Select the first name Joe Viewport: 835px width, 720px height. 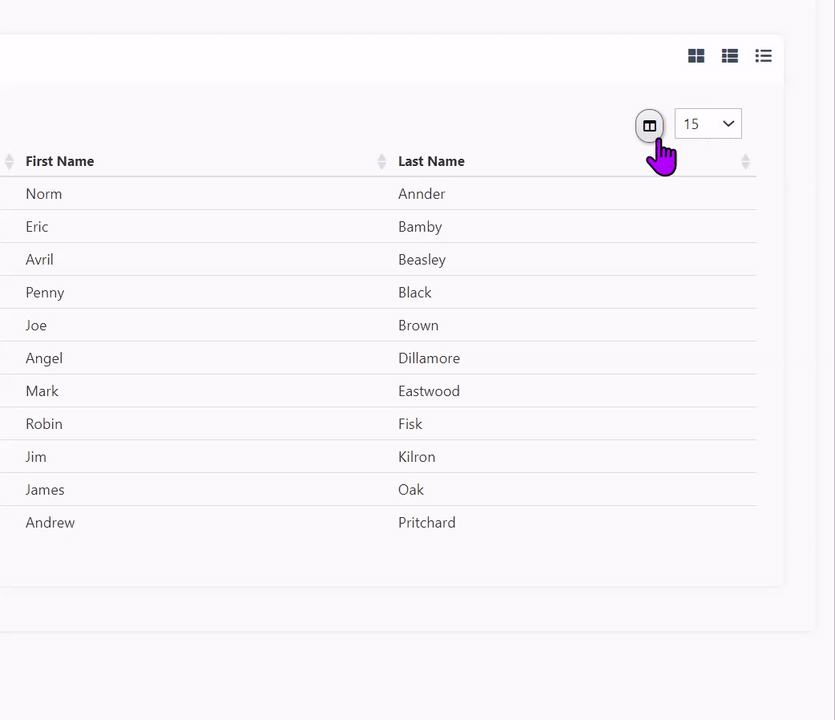[36, 325]
